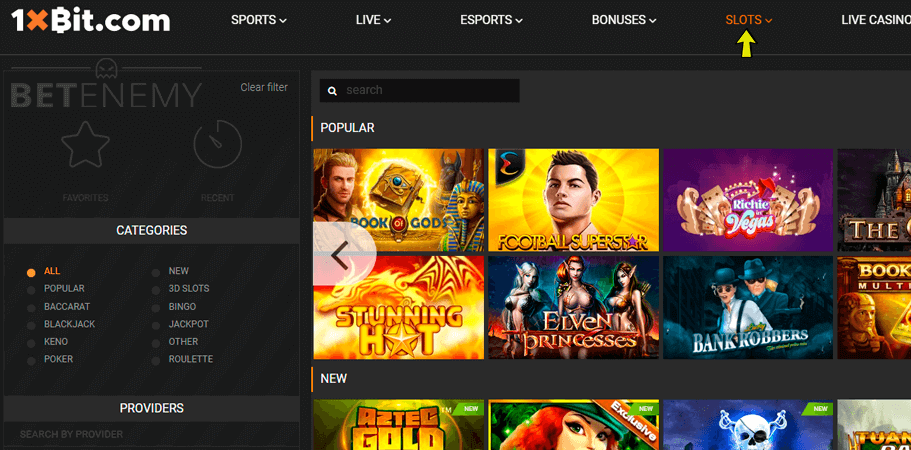Focus the slots search field
This screenshot has height=450, width=911.
pyautogui.click(x=419, y=91)
